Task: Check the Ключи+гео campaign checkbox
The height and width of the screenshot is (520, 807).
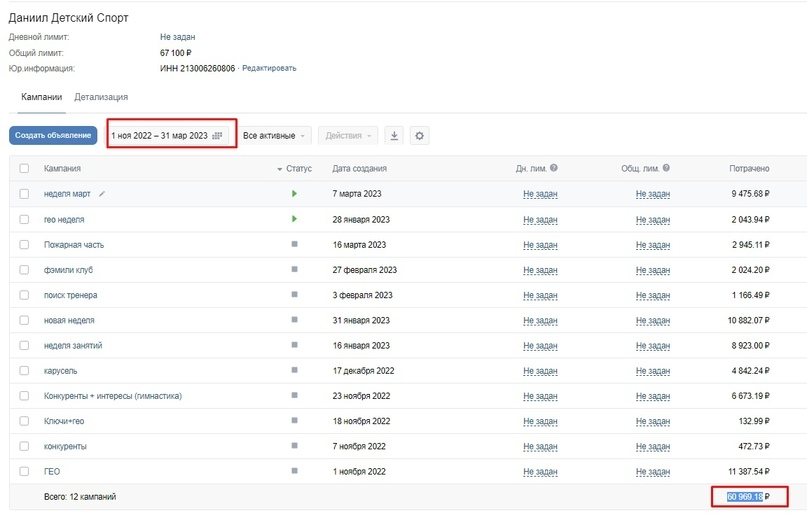Action: tap(24, 421)
